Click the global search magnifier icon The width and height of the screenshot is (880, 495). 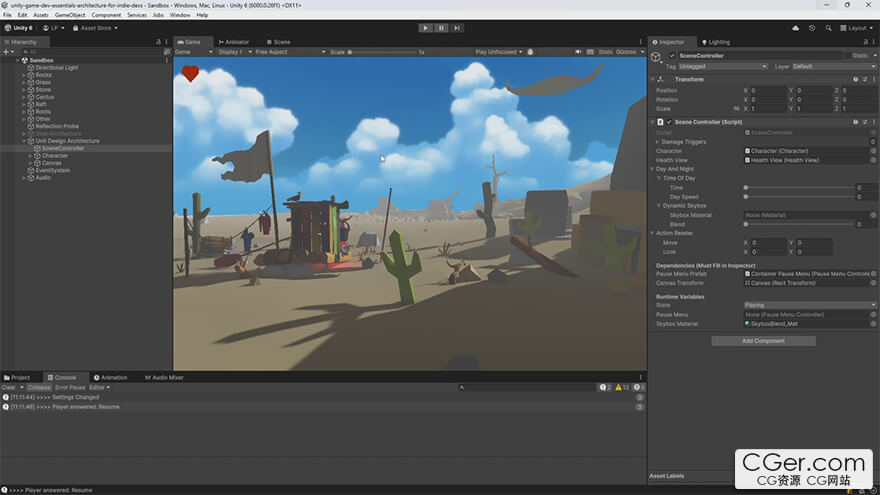click(x=829, y=28)
